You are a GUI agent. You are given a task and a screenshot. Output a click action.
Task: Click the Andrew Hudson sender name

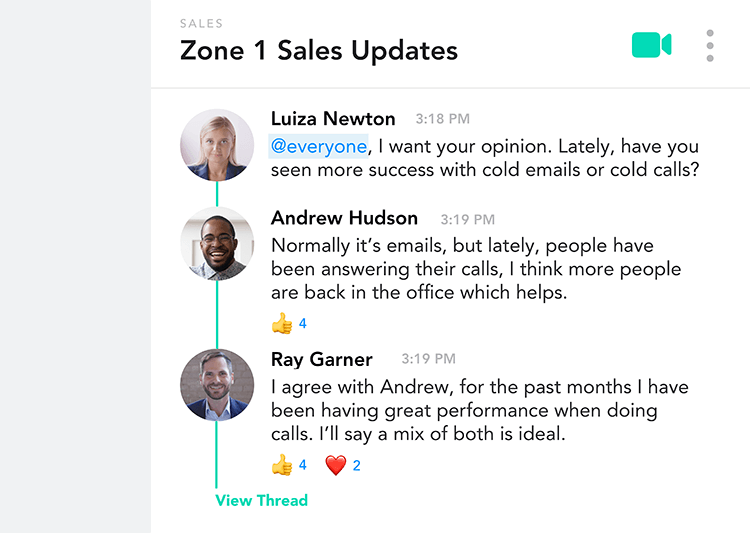(344, 218)
